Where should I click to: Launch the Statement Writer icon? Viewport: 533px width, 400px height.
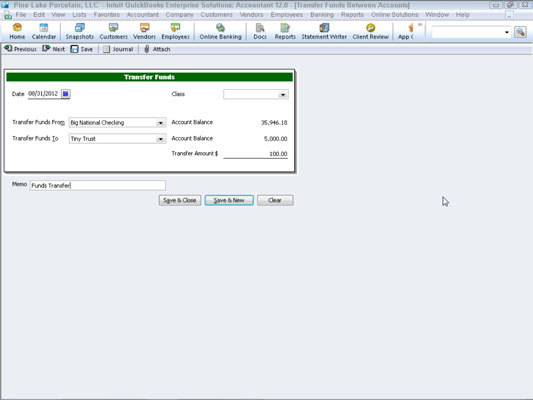click(324, 28)
